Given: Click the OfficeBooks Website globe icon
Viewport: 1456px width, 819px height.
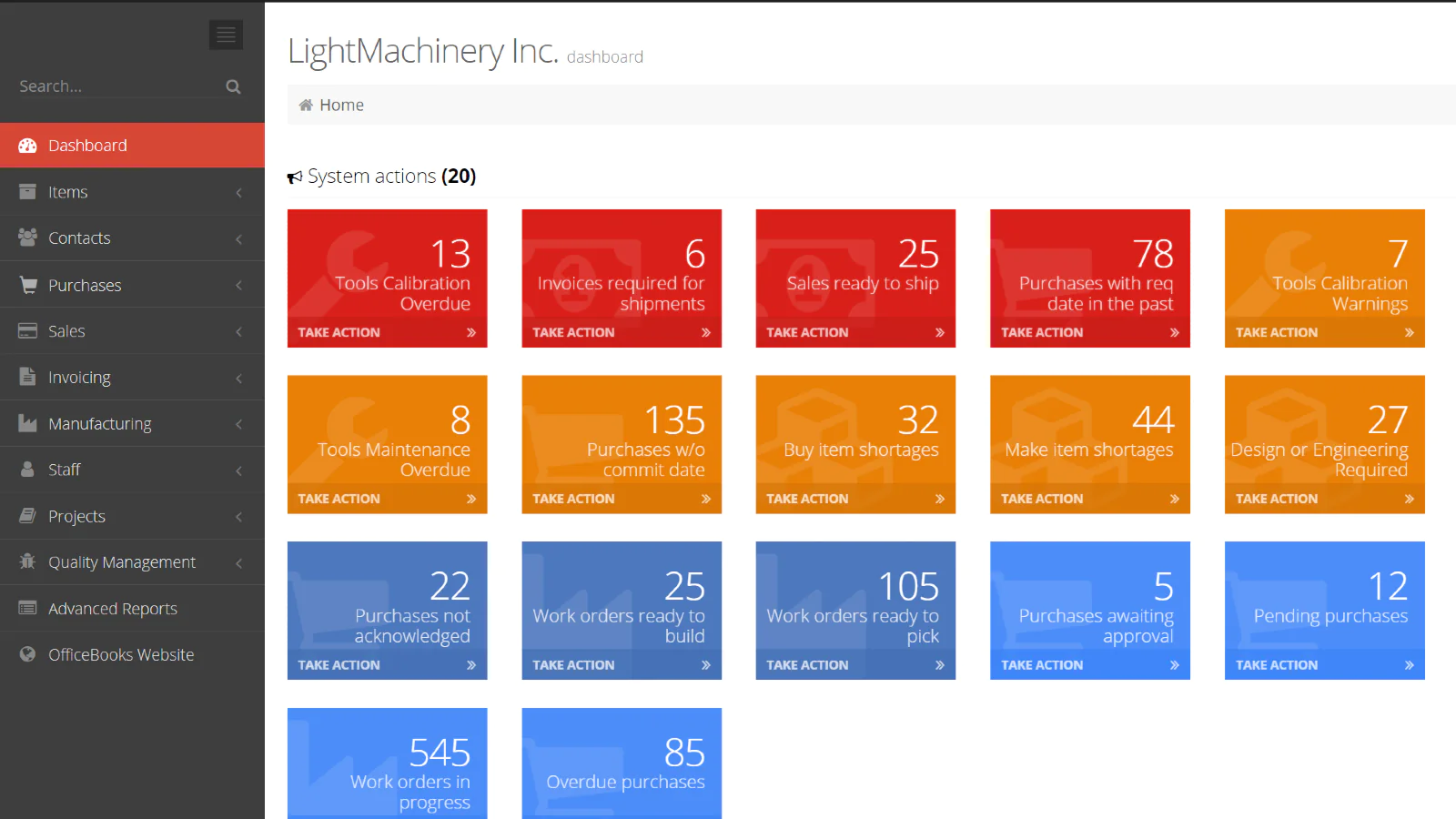Looking at the screenshot, I should click(27, 654).
